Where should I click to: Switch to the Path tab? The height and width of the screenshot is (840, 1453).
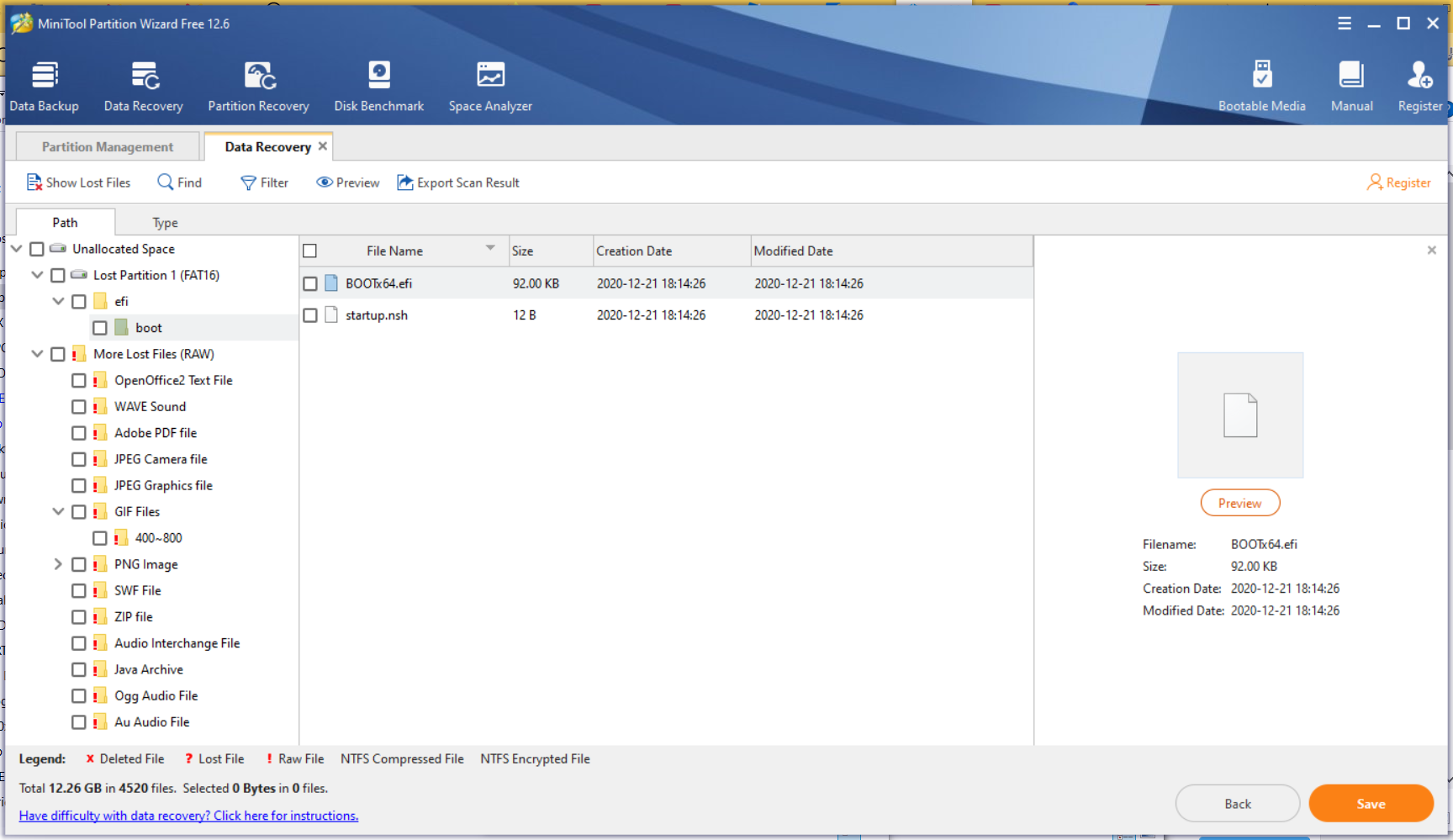pos(65,222)
